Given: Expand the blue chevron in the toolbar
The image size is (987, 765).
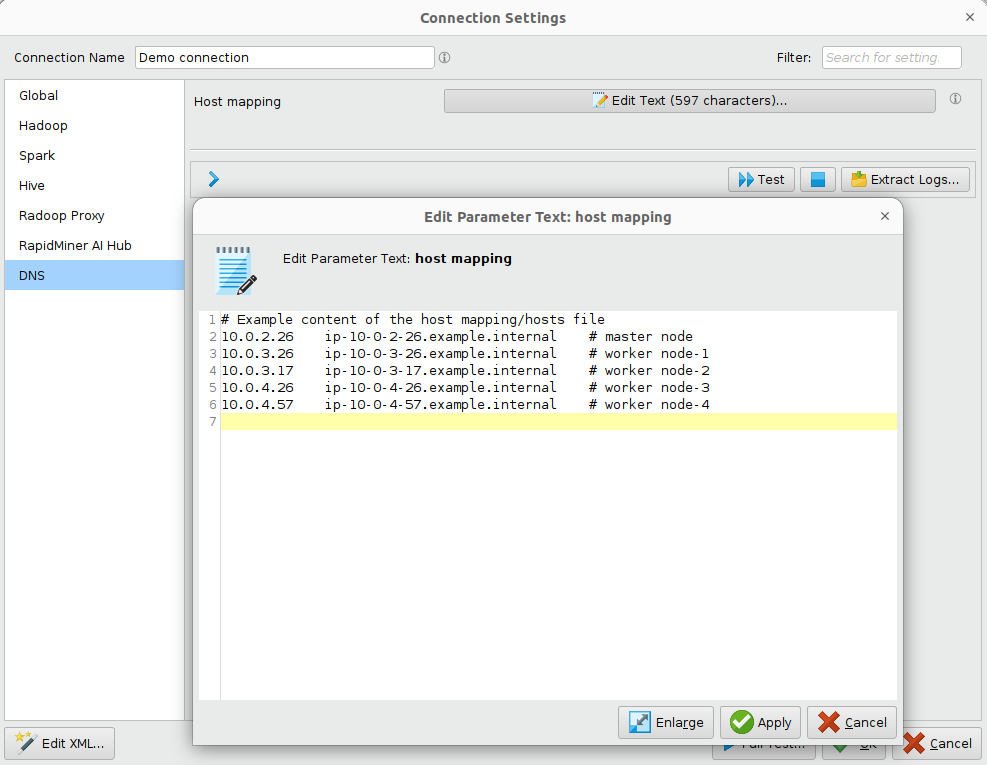Looking at the screenshot, I should coord(212,179).
